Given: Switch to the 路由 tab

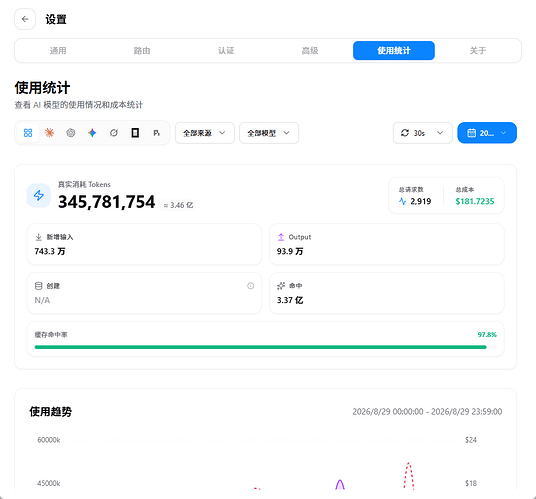Looking at the screenshot, I should pos(142,51).
